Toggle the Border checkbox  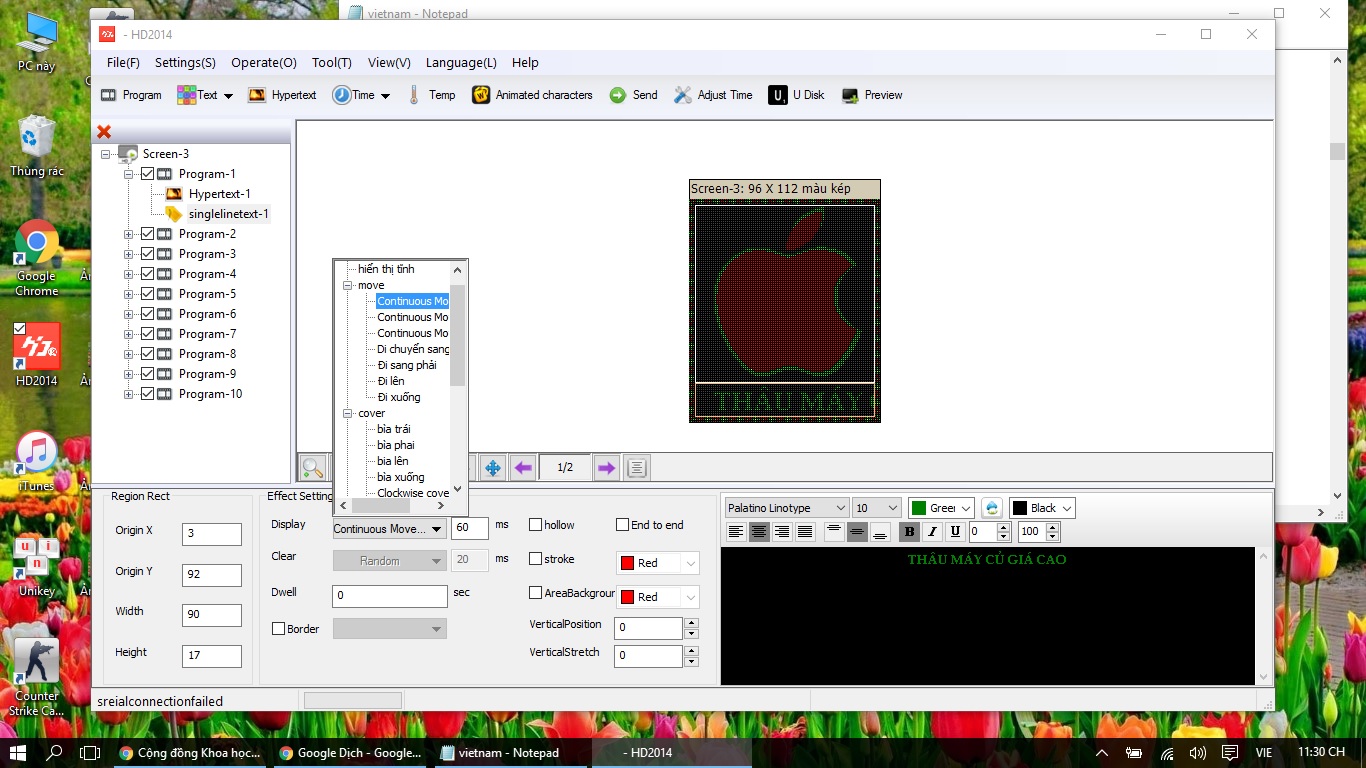click(278, 629)
